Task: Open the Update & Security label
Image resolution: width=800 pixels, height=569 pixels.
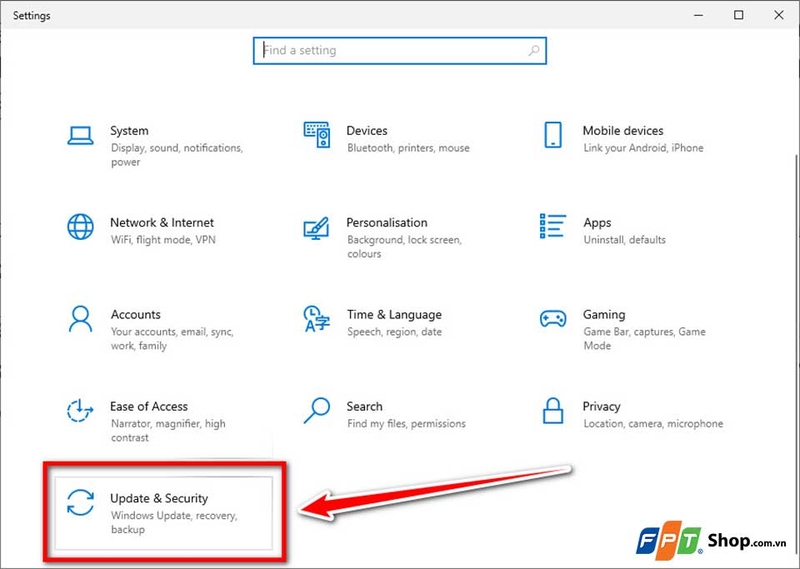Action: pos(159,498)
